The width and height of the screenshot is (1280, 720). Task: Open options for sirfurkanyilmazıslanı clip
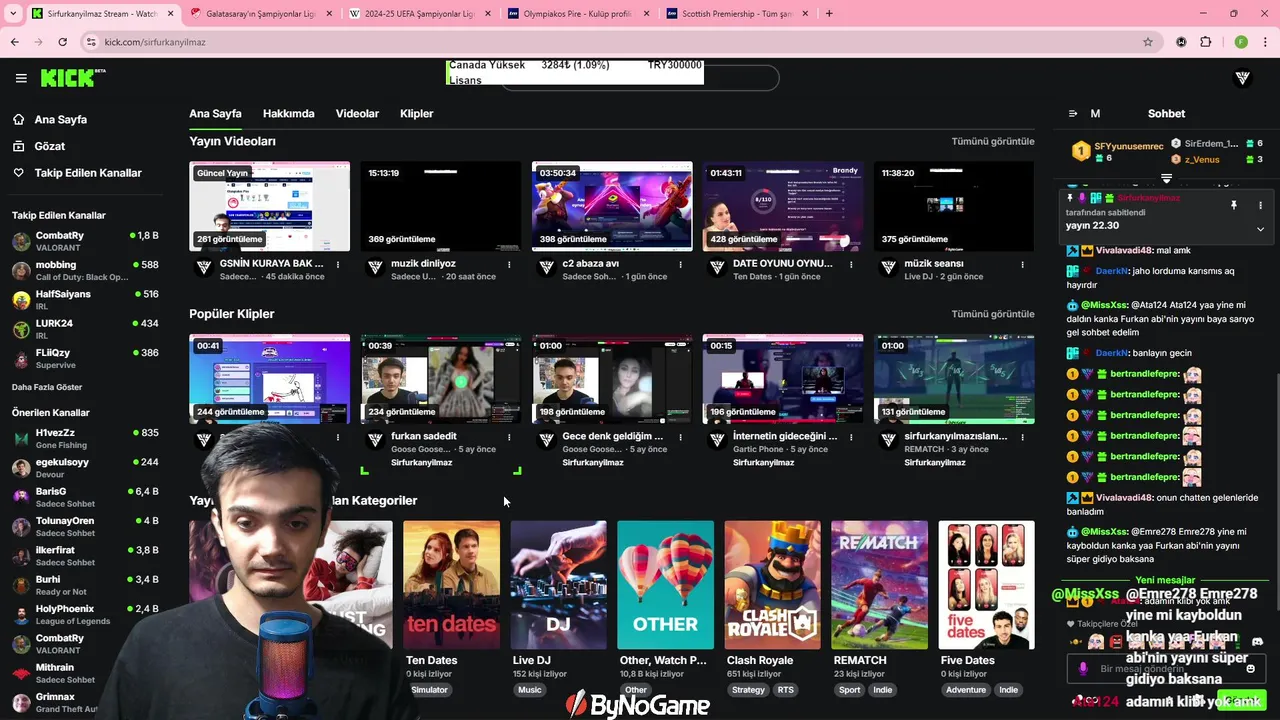pyautogui.click(x=1022, y=438)
